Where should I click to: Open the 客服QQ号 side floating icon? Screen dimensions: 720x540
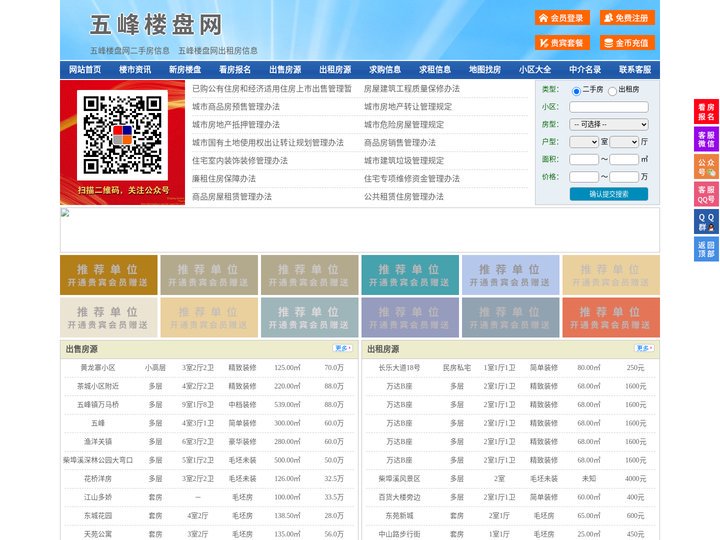coord(706,194)
